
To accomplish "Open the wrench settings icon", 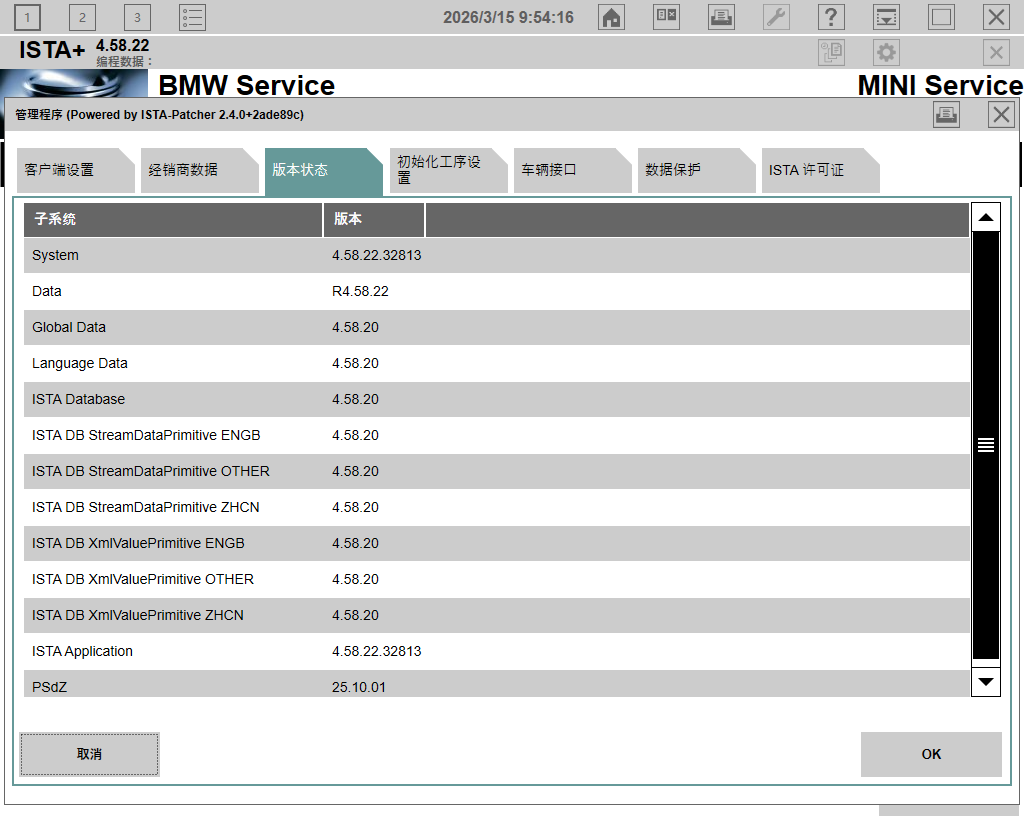I will click(x=776, y=17).
